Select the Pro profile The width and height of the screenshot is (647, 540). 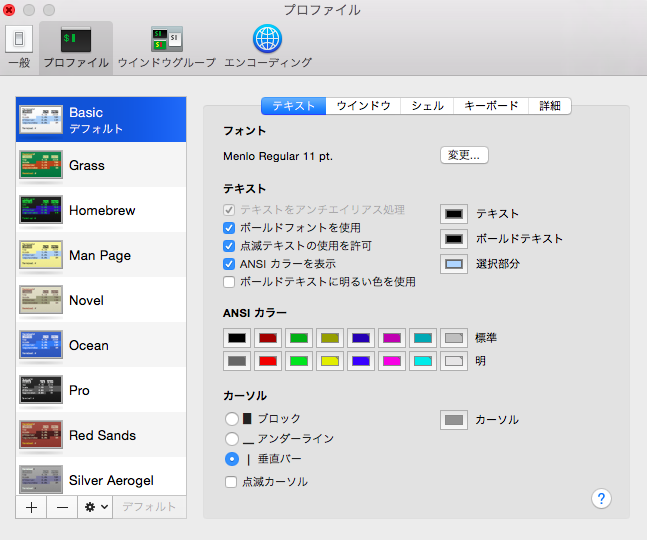pos(101,390)
